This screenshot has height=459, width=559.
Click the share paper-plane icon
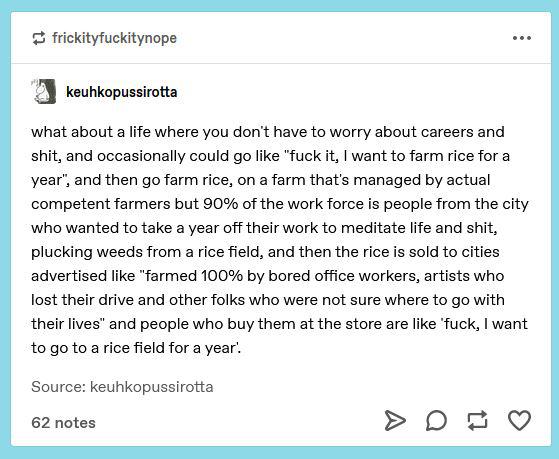(x=395, y=420)
